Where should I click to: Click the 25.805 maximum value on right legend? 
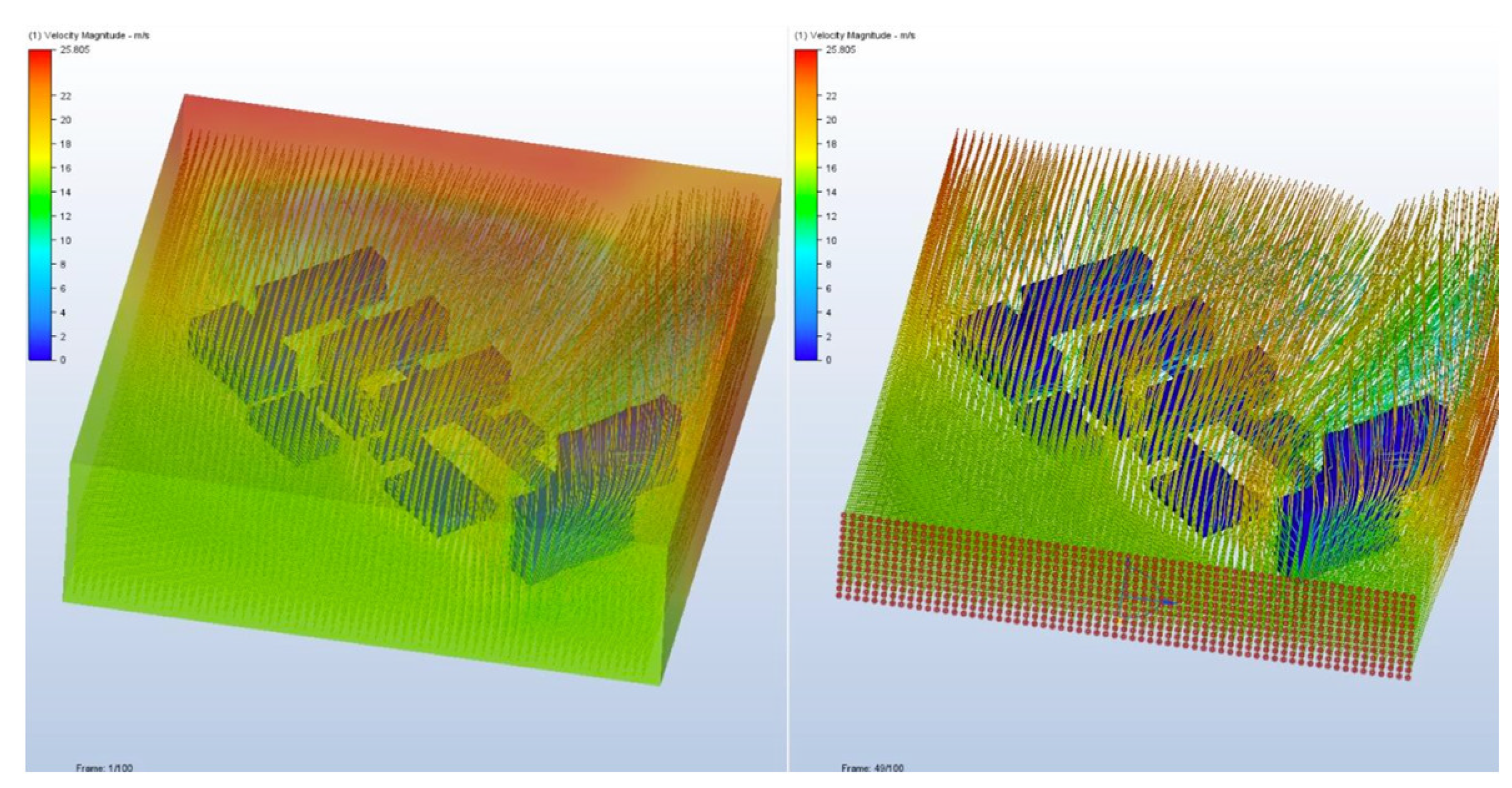(840, 50)
